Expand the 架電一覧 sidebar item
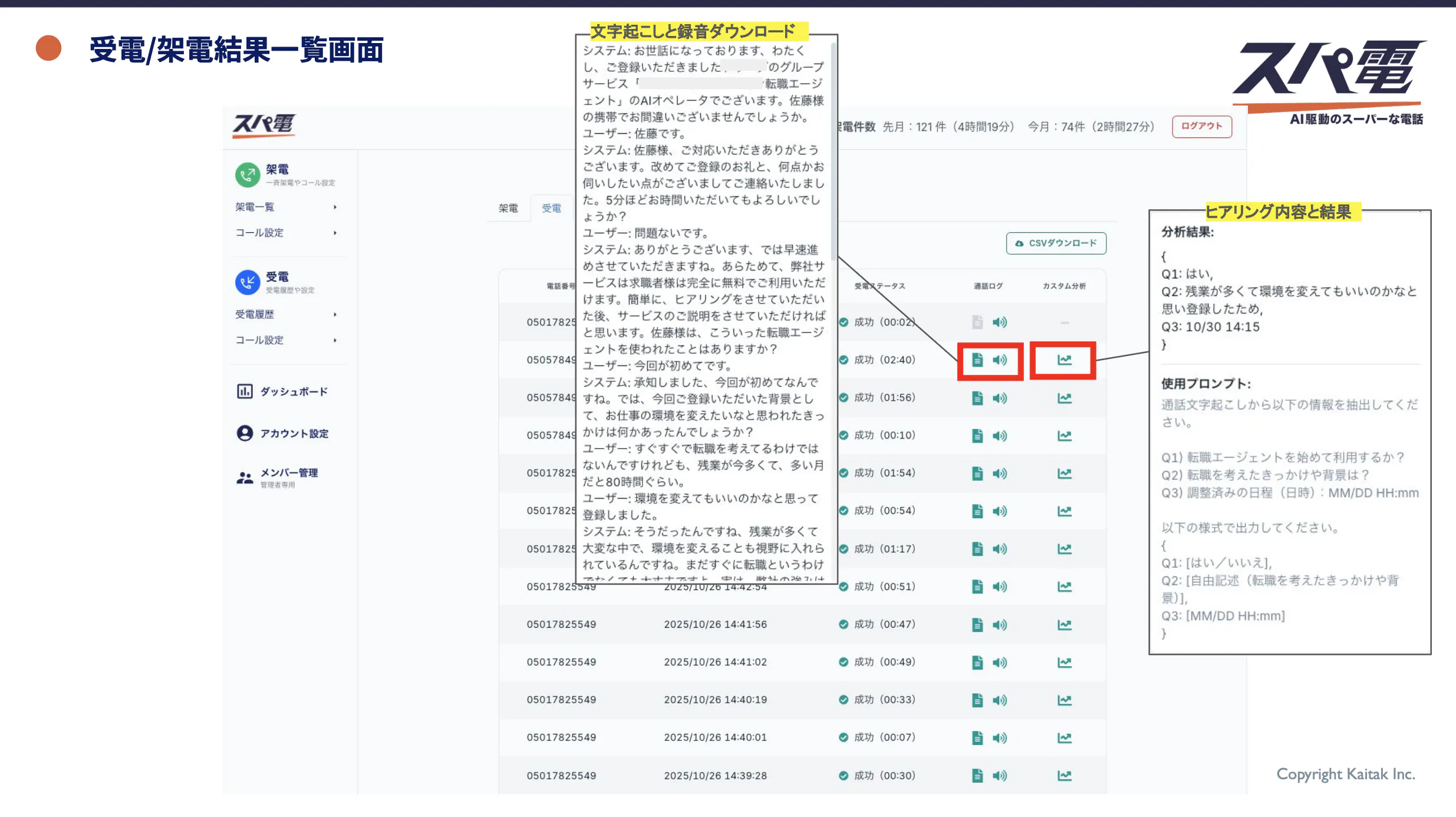The width and height of the screenshot is (1456, 817). pos(253,207)
